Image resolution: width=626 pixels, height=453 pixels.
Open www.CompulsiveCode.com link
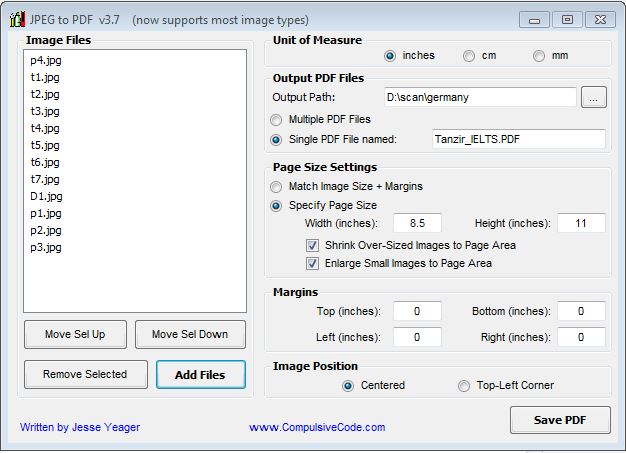tap(317, 427)
